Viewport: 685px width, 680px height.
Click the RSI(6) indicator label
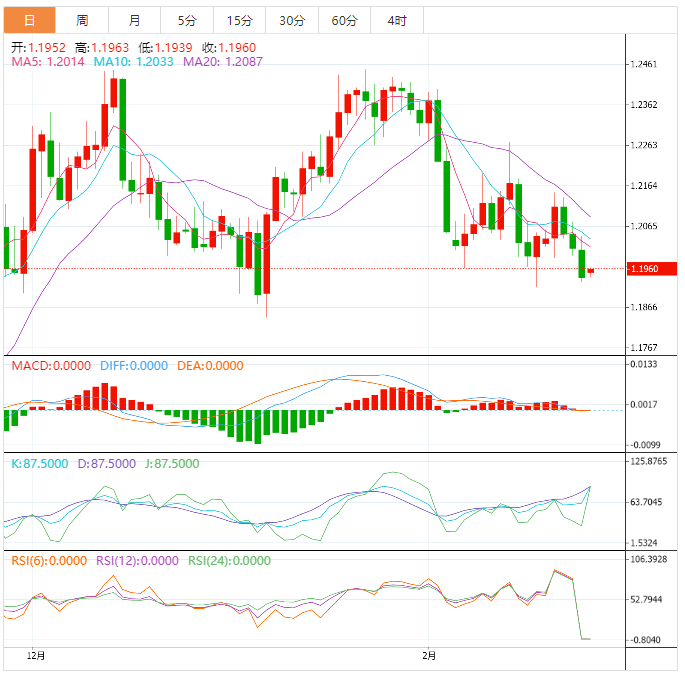point(49,561)
